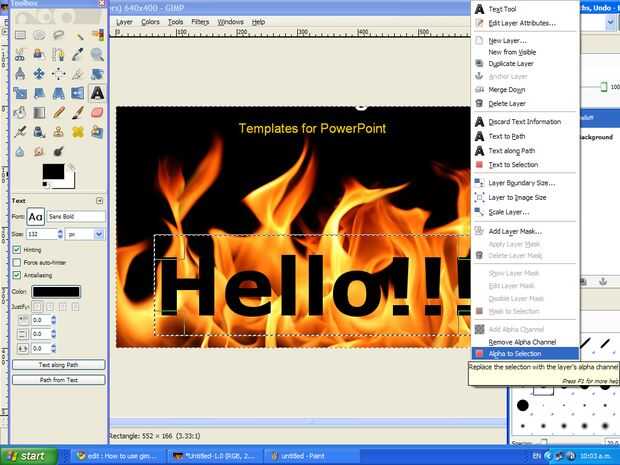This screenshot has height=465, width=620.
Task: Select the Bucket Fill tool
Action: 20,113
